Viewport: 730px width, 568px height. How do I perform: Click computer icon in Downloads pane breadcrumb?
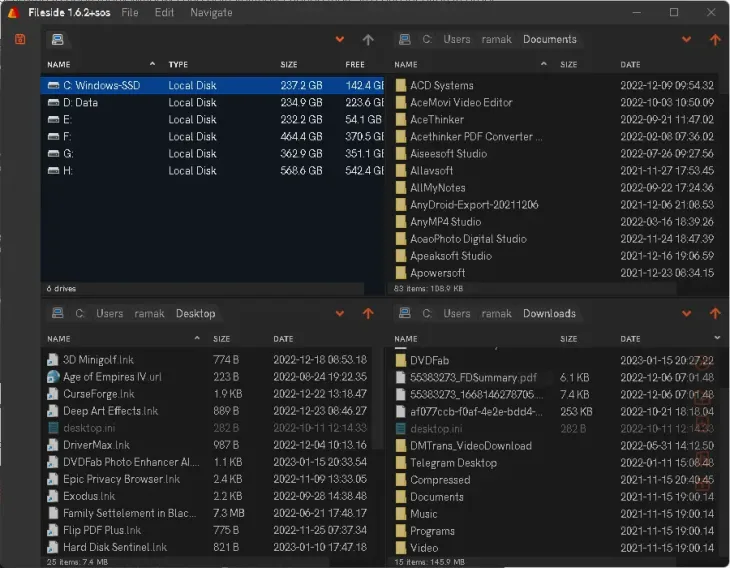click(x=404, y=313)
